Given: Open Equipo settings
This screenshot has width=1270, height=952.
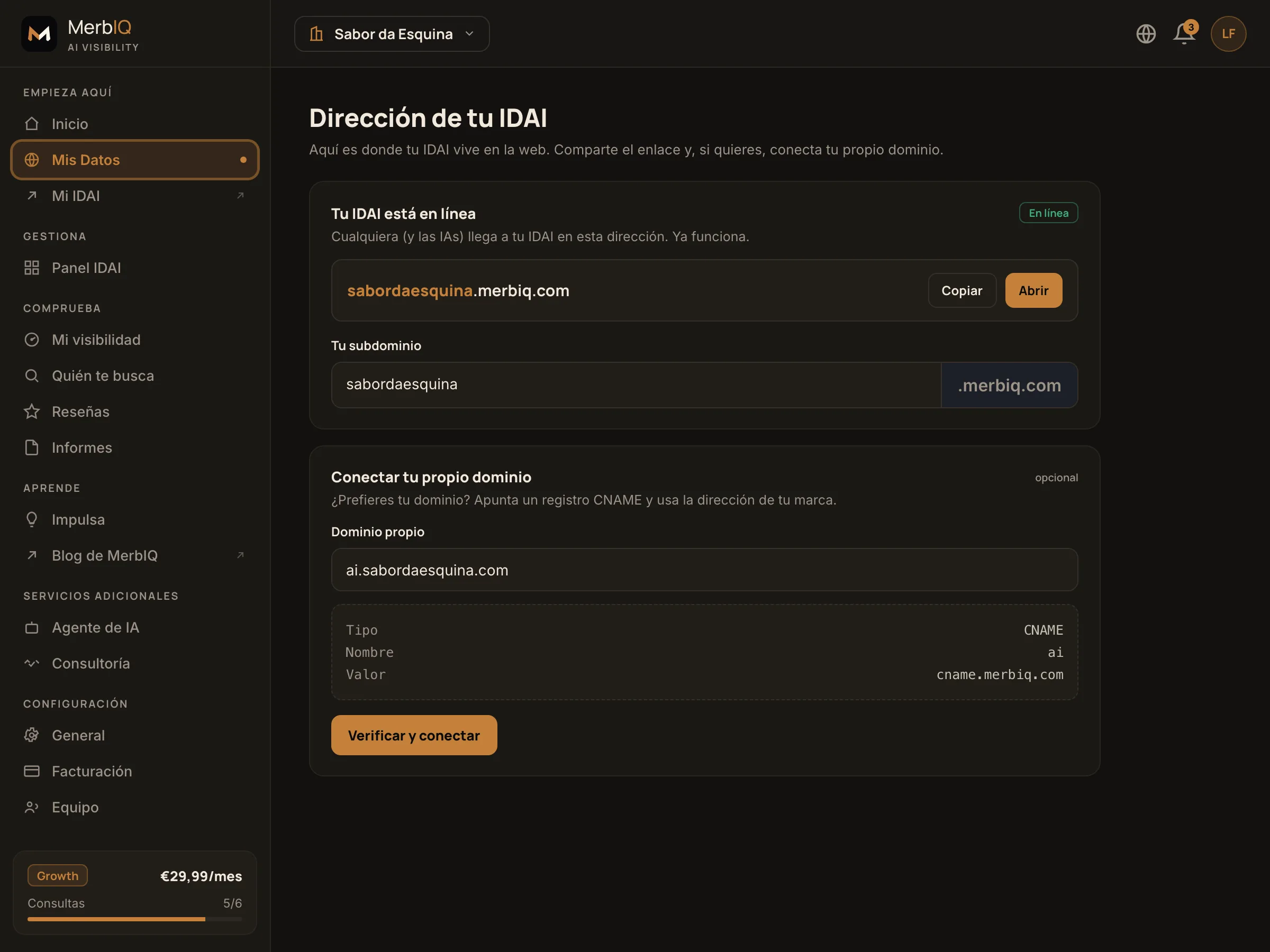Looking at the screenshot, I should (x=135, y=808).
